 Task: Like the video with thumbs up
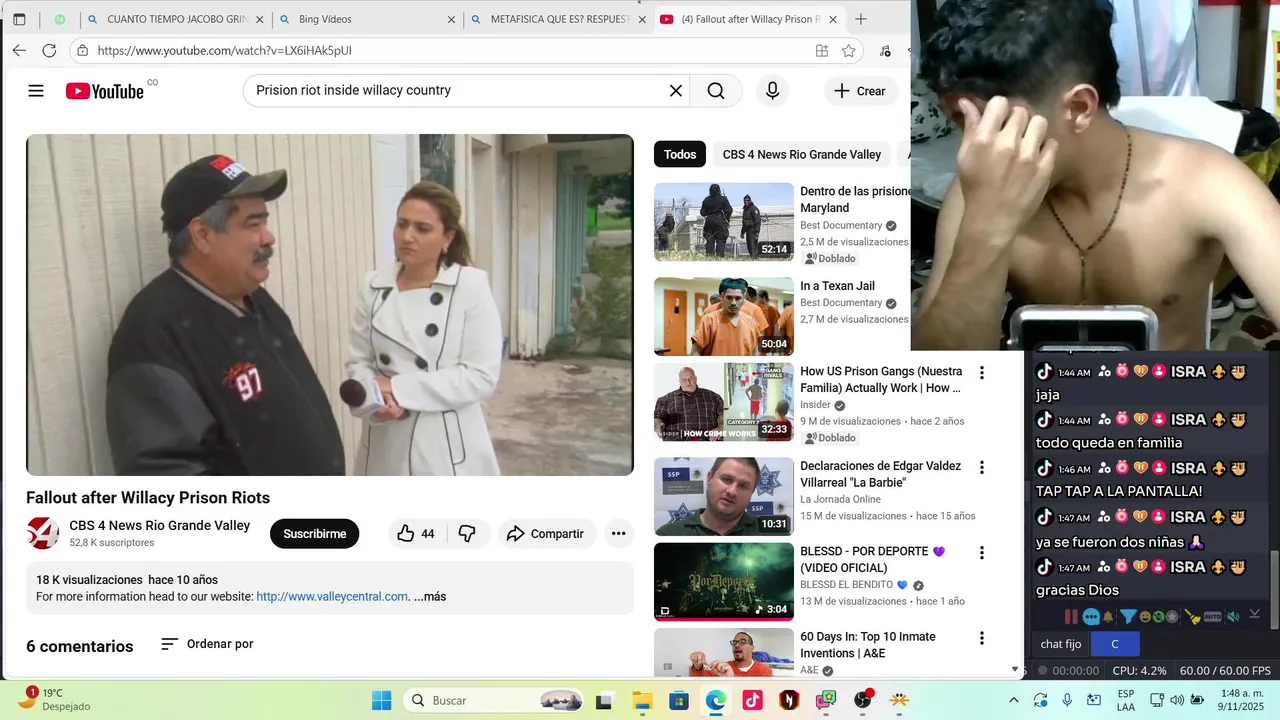pyautogui.click(x=416, y=534)
